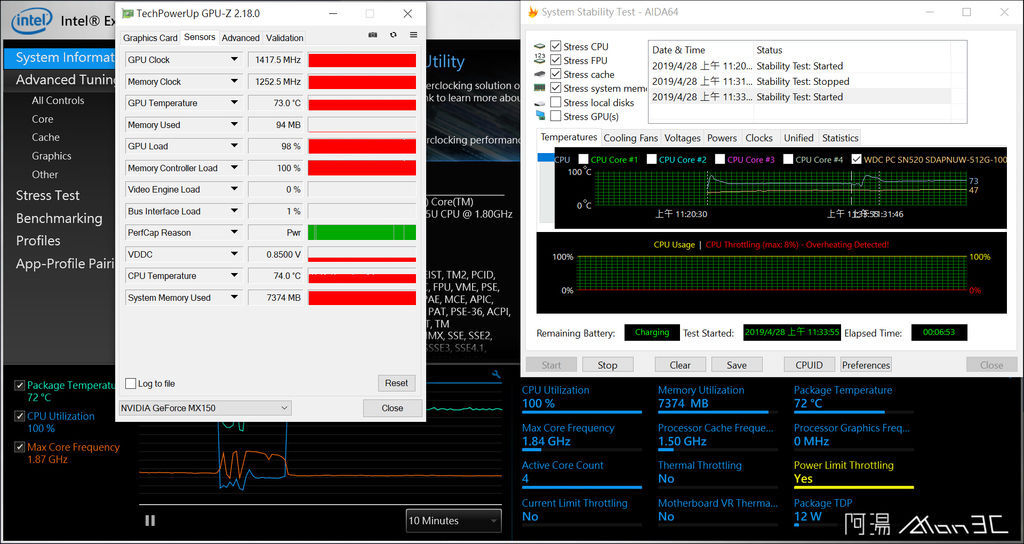Uncheck Max Core Frequency in XTU legend
1024x544 pixels.
tap(20, 447)
